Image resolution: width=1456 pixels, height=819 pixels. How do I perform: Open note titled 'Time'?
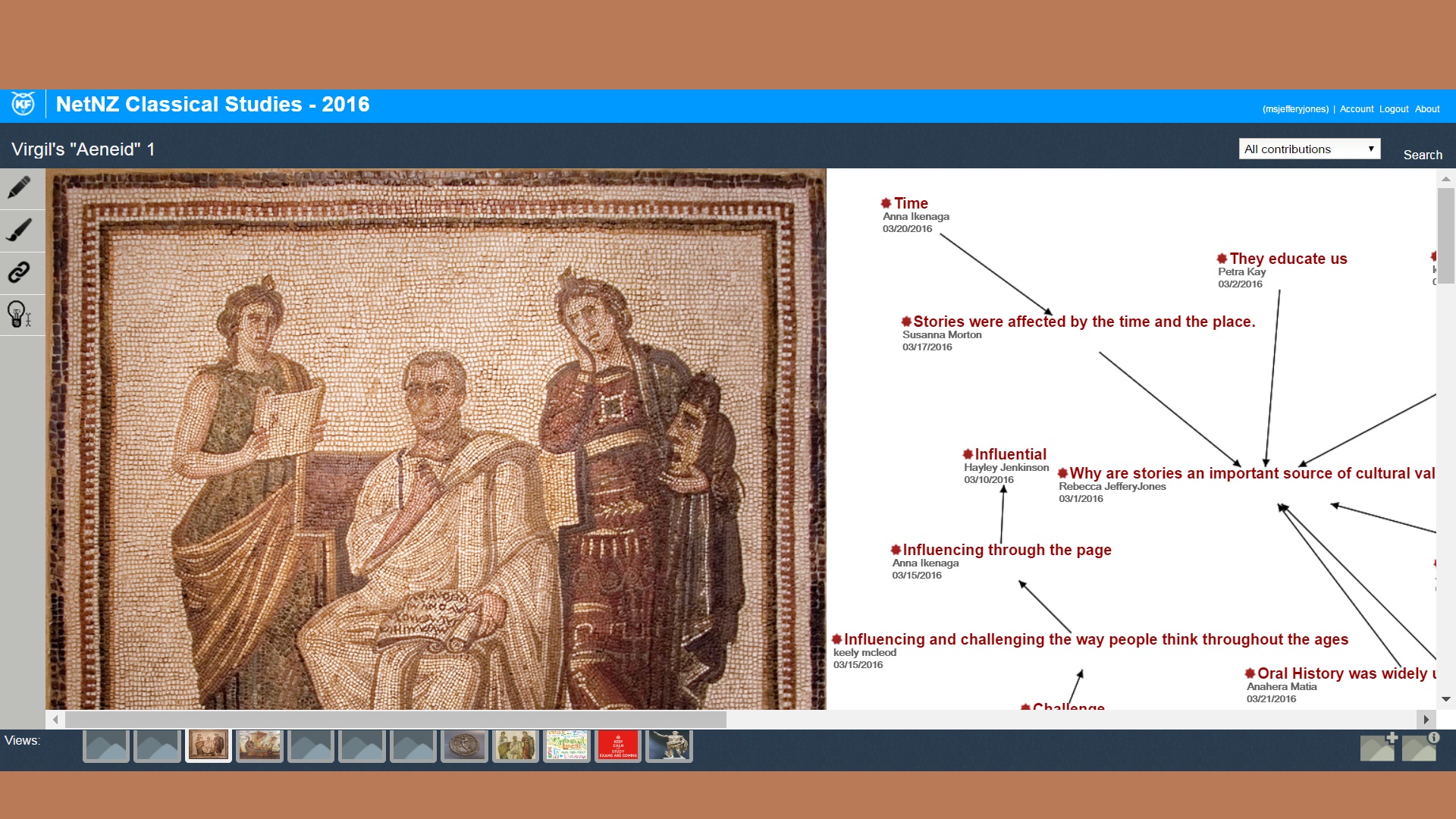[911, 203]
